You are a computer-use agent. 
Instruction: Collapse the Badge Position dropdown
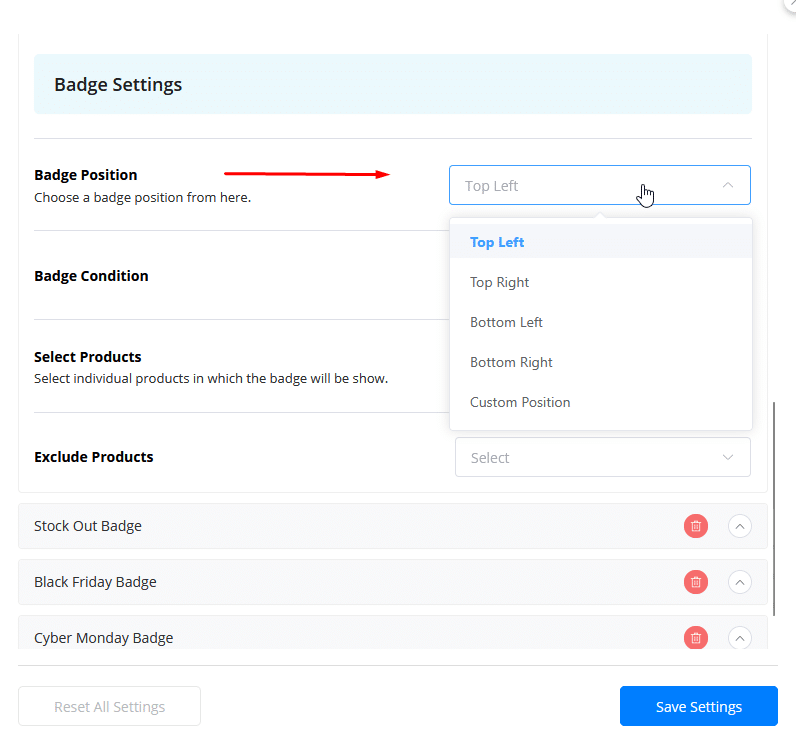pyautogui.click(x=727, y=185)
